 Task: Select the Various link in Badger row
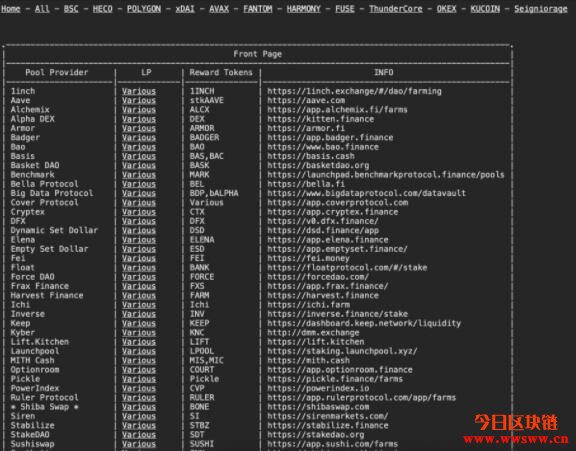(x=139, y=137)
